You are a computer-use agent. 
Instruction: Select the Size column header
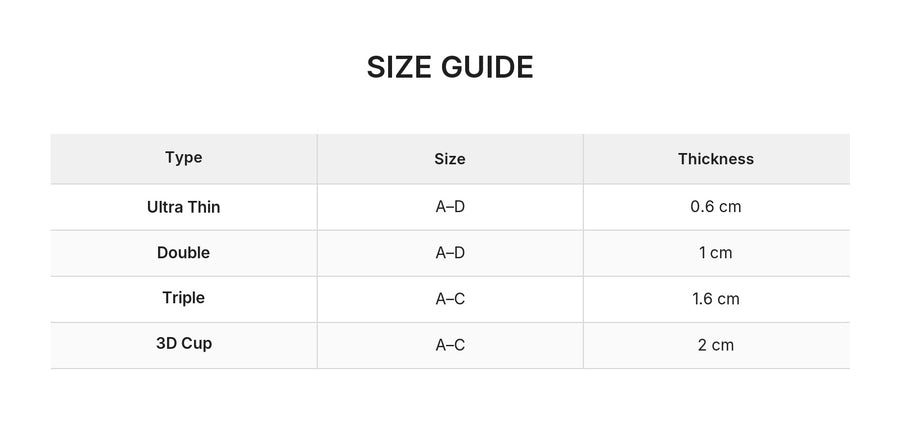(450, 159)
